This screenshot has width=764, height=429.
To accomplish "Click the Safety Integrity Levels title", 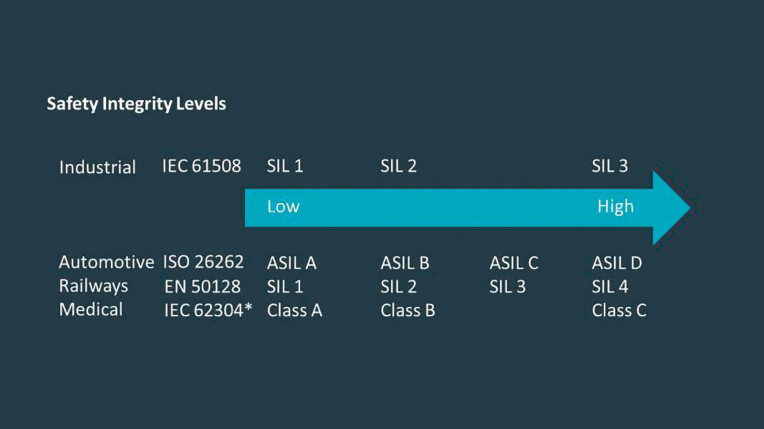I will [x=136, y=104].
